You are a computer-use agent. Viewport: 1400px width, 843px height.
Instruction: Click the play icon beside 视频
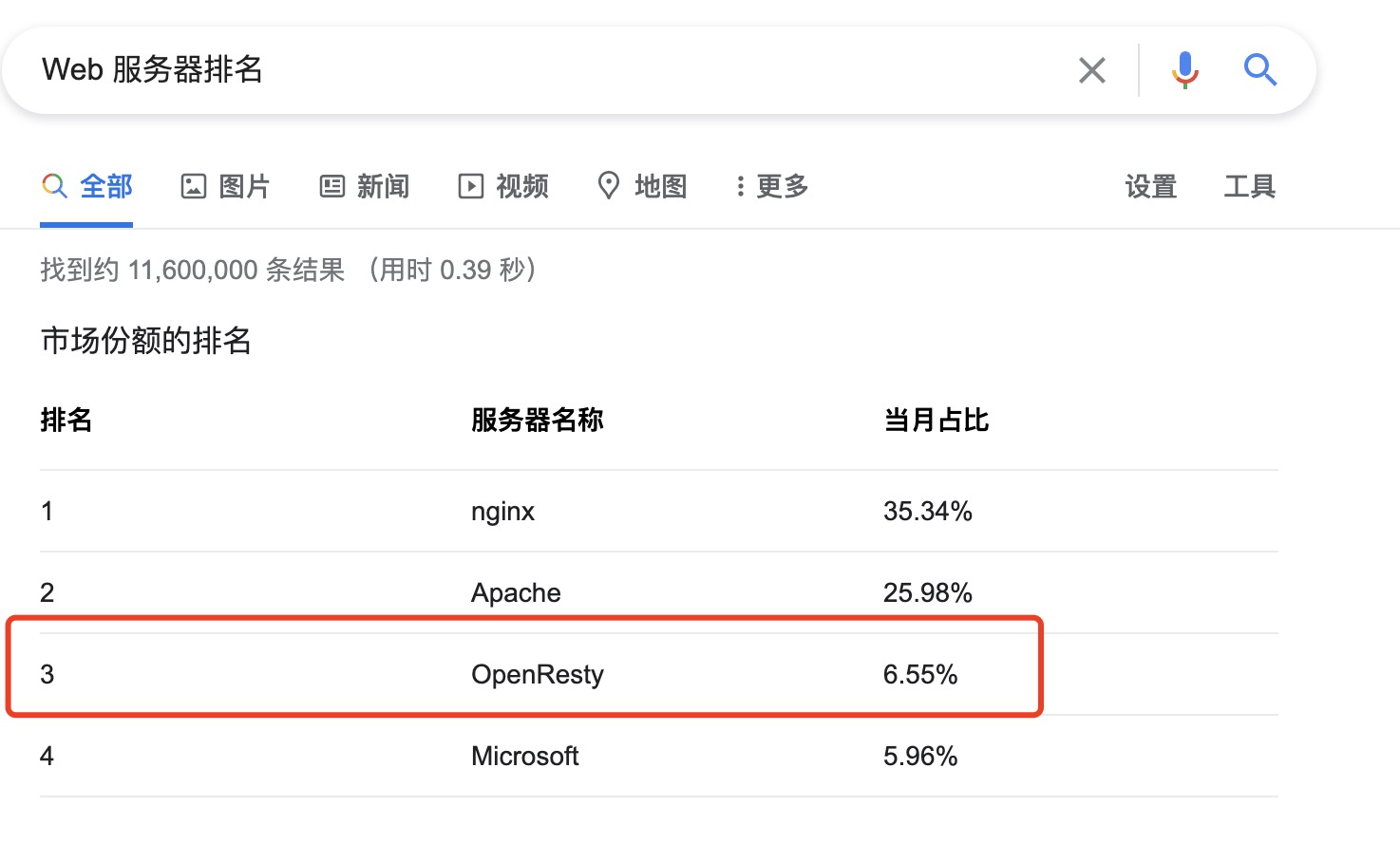(470, 186)
